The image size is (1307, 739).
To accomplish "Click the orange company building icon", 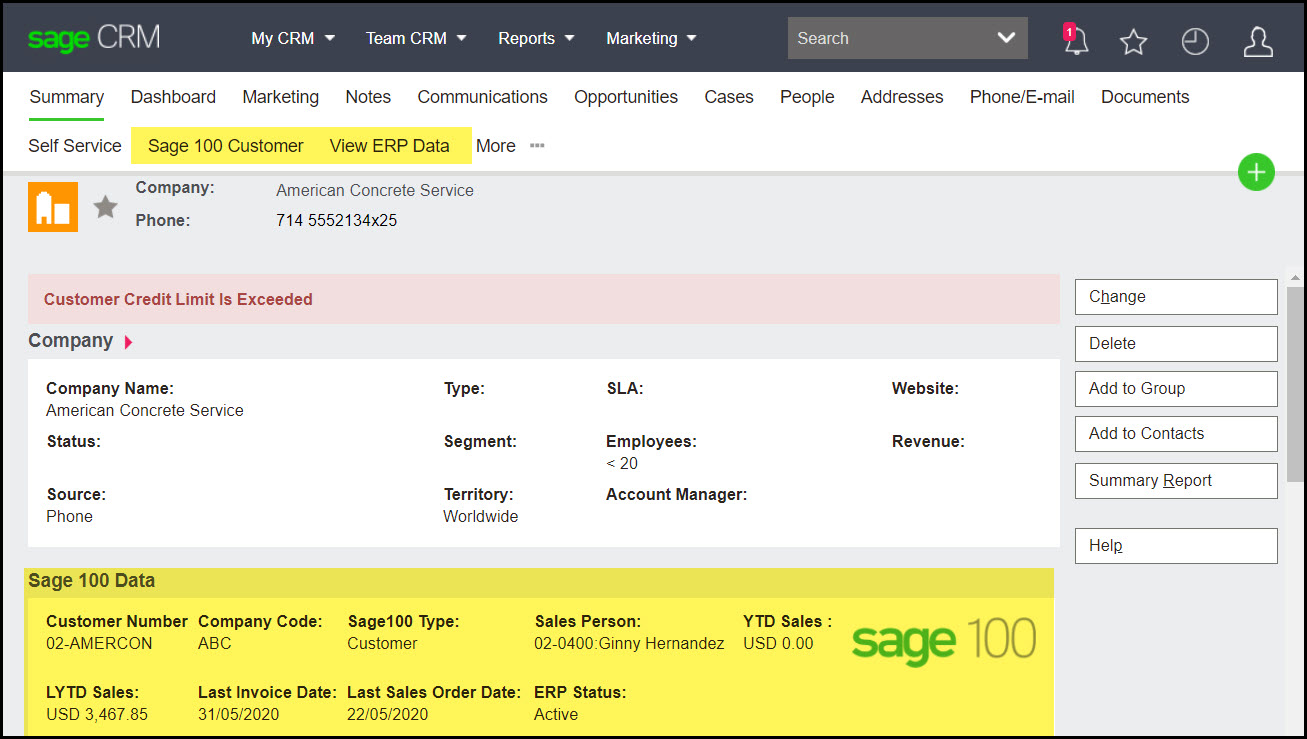I will [x=52, y=206].
